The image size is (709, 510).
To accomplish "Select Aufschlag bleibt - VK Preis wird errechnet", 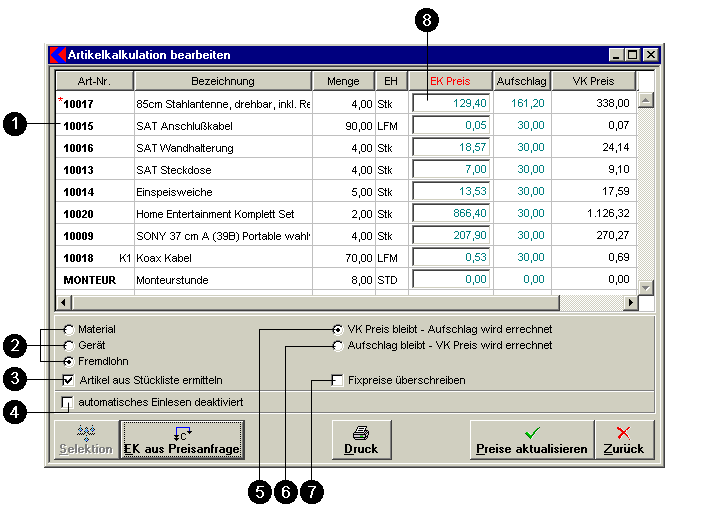I will click(339, 345).
